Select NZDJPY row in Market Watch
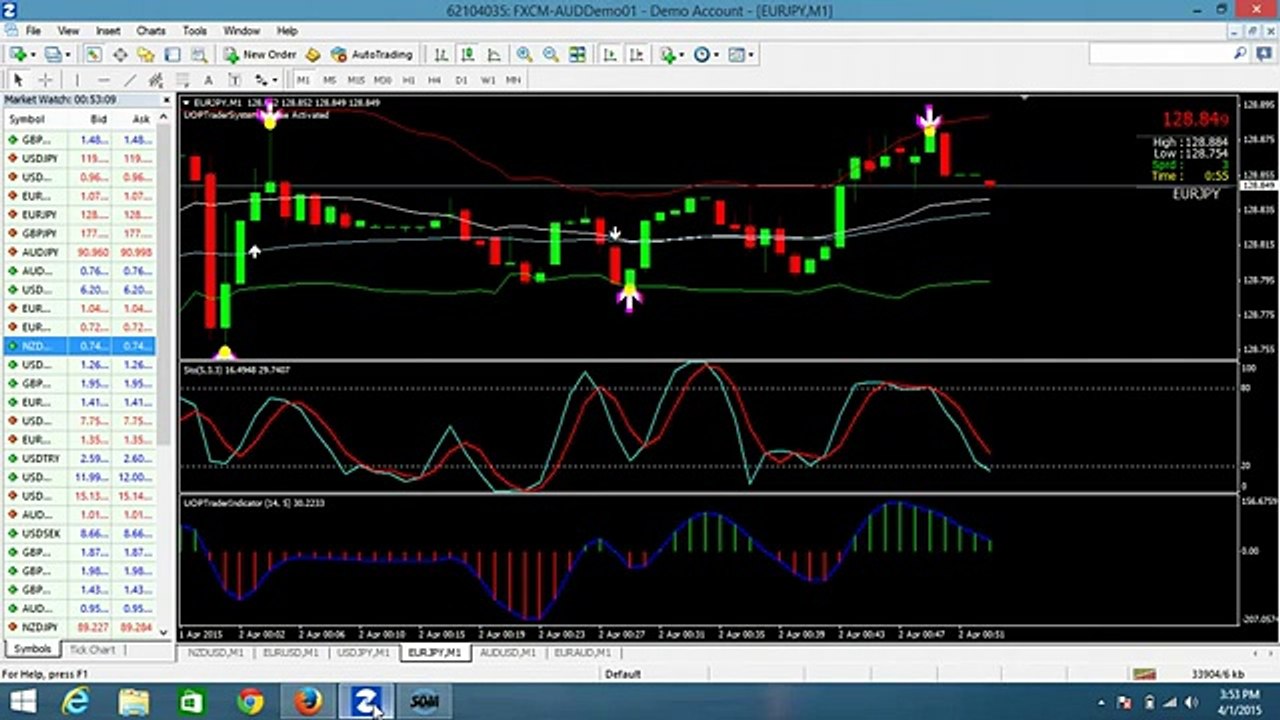 coord(79,627)
